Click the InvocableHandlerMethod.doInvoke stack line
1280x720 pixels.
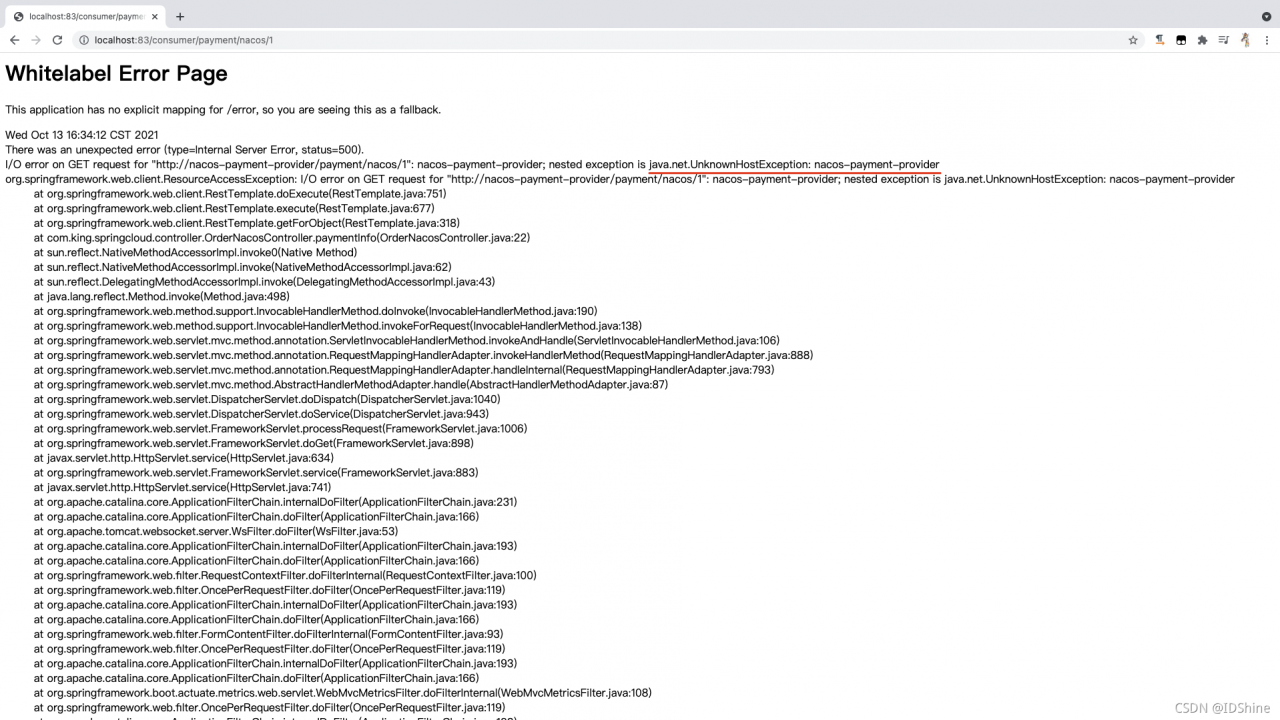[315, 311]
